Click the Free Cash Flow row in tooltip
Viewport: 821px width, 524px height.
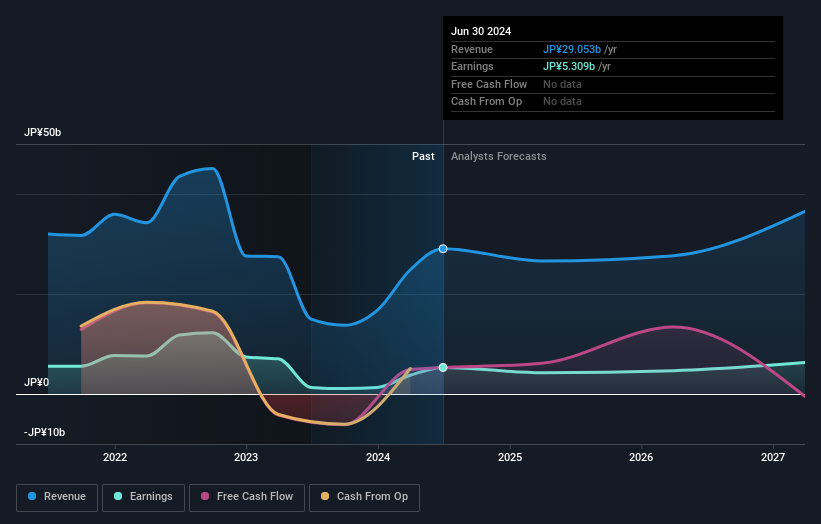click(613, 84)
